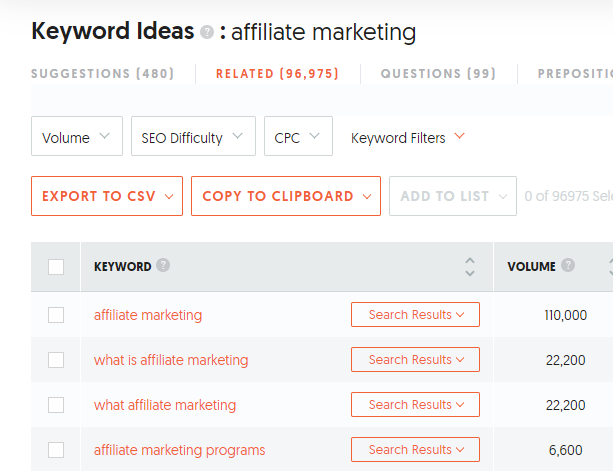This screenshot has width=613, height=471.
Task: Sort by the KEYWORD column arrows
Action: 470,267
